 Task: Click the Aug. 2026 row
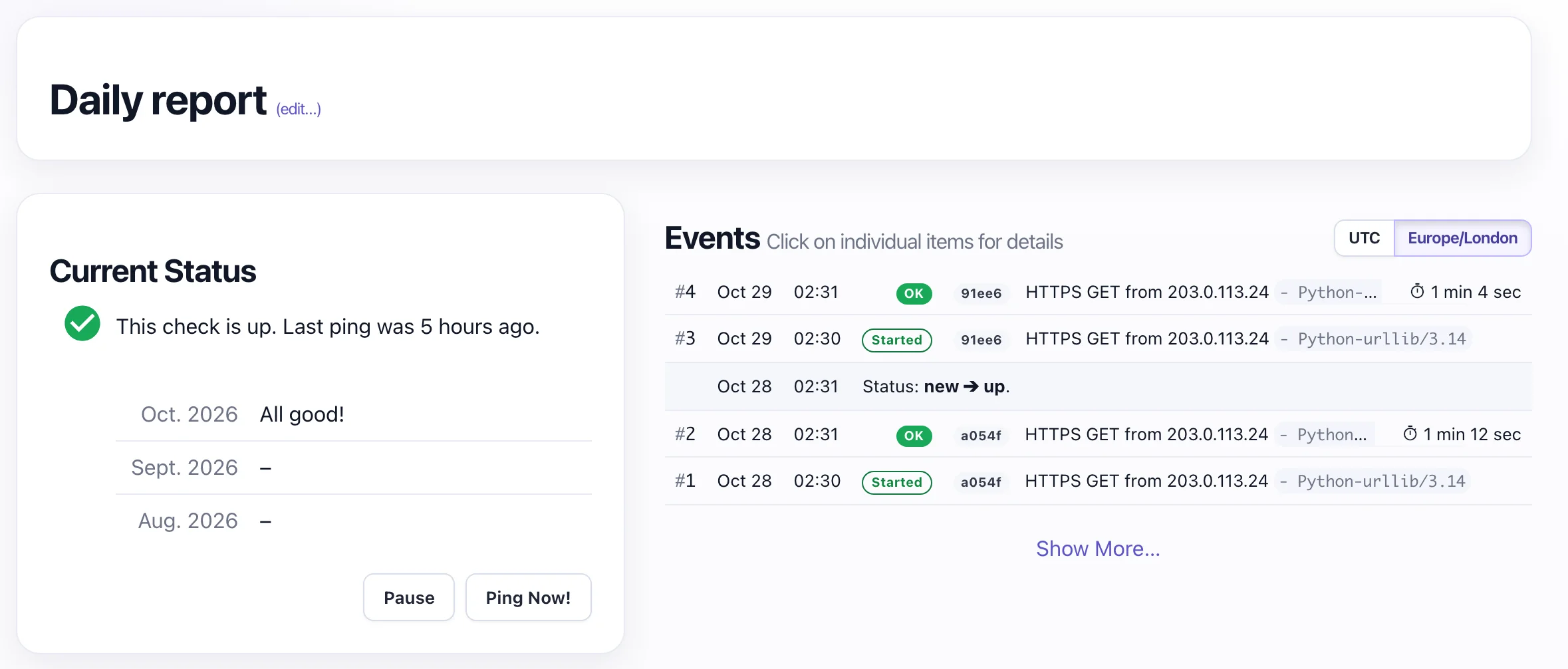coord(354,521)
